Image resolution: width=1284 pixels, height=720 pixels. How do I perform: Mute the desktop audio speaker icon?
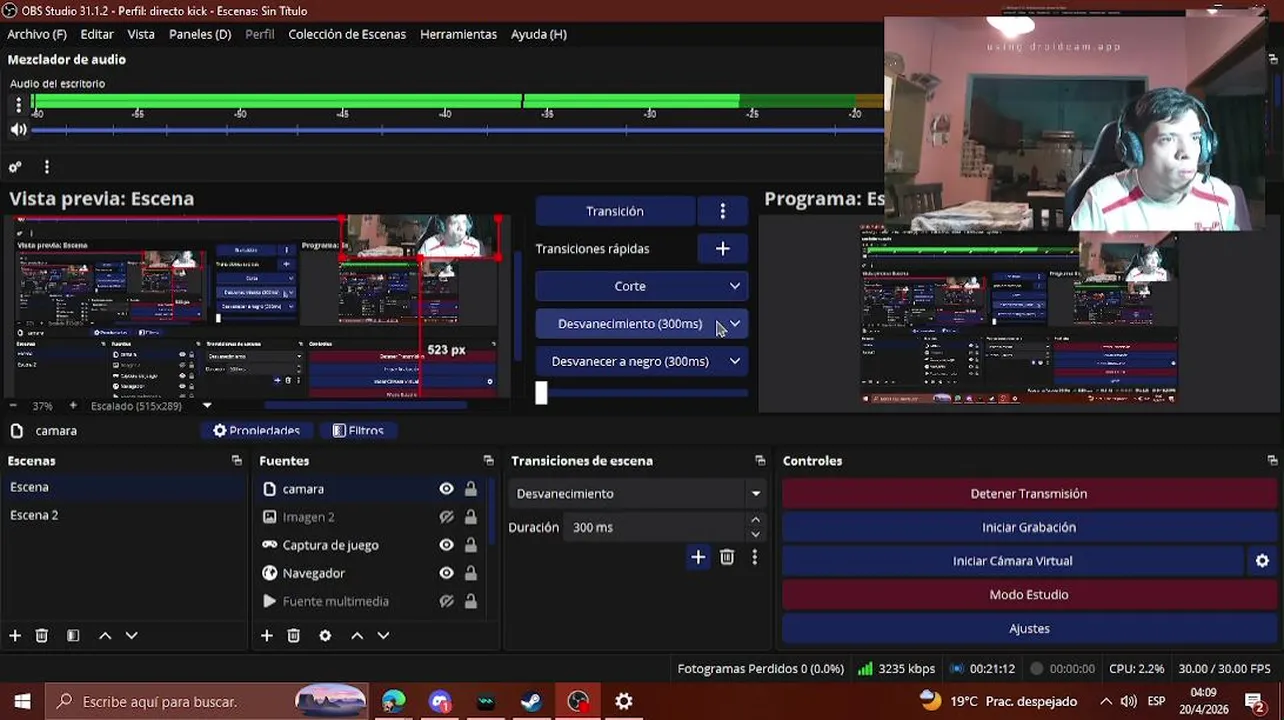click(x=18, y=130)
